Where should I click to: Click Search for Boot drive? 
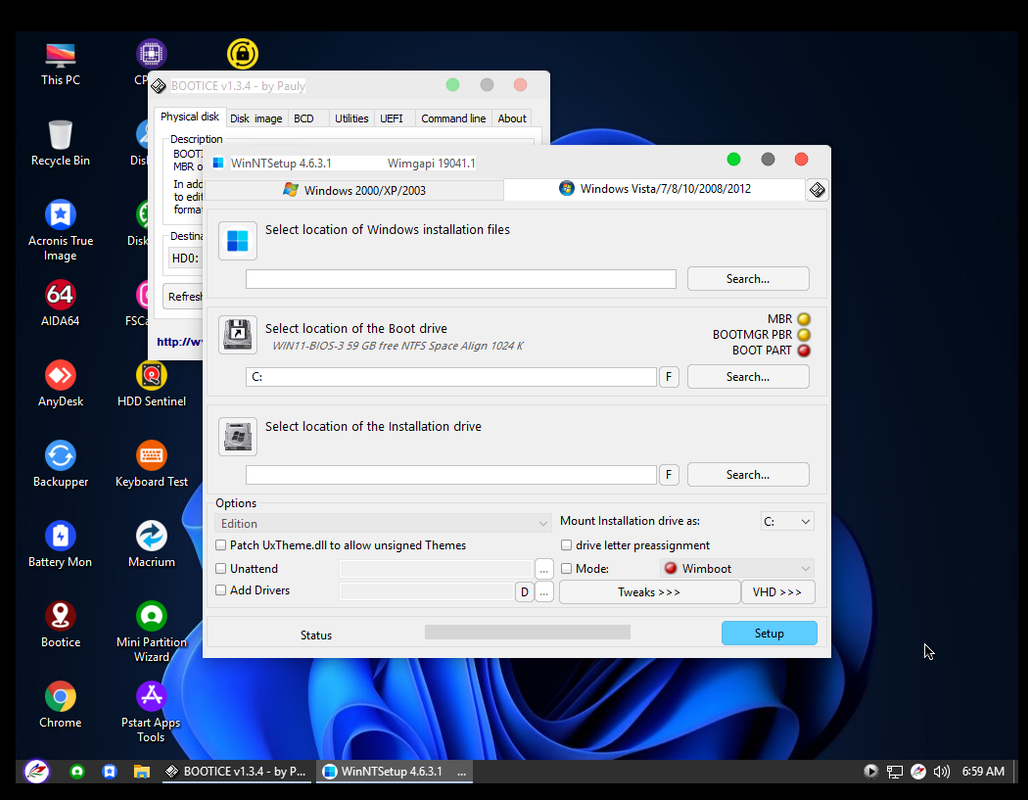pos(748,376)
